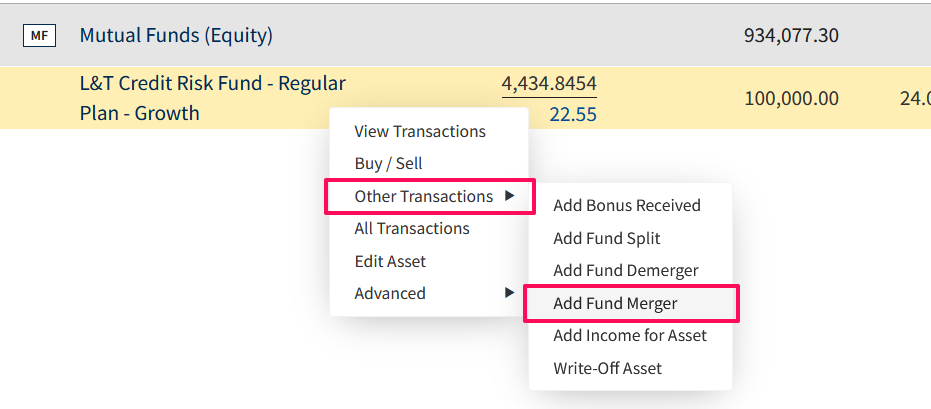Image resolution: width=931 pixels, height=409 pixels.
Task: Choose Add Fund Split option
Action: [607, 238]
